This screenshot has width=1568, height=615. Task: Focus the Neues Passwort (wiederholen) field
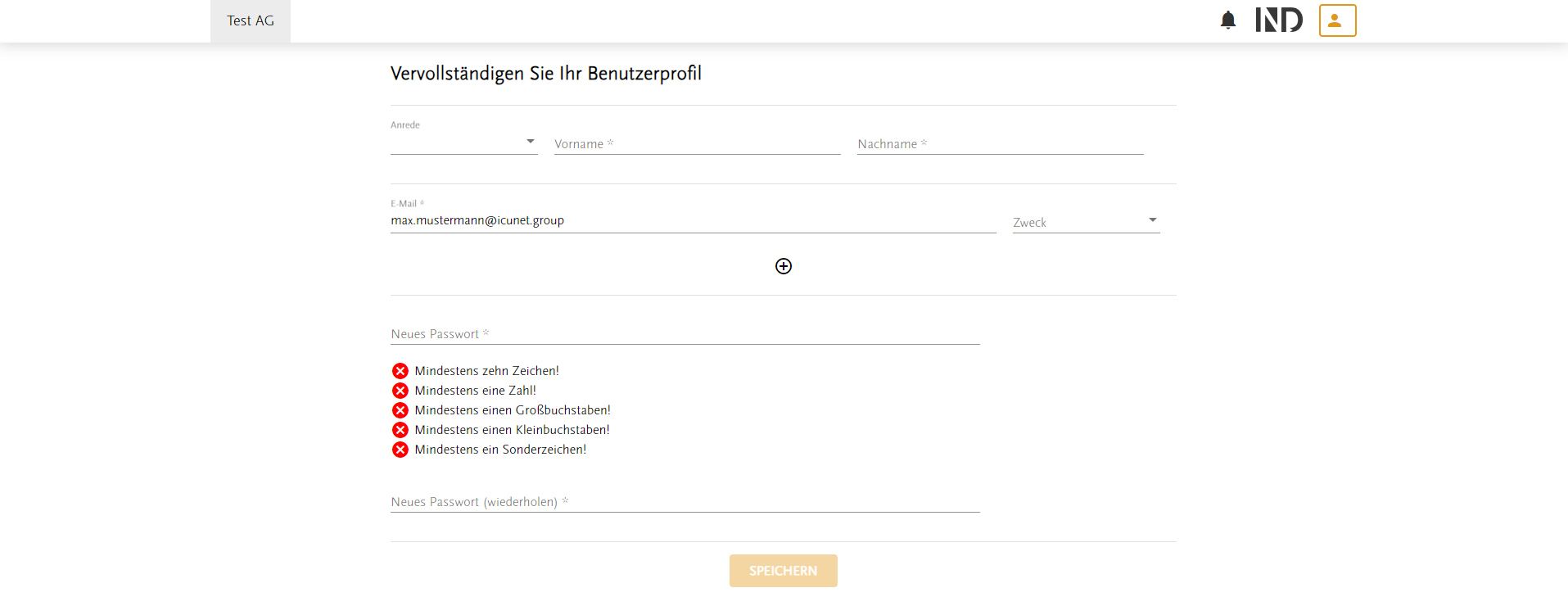(x=685, y=501)
